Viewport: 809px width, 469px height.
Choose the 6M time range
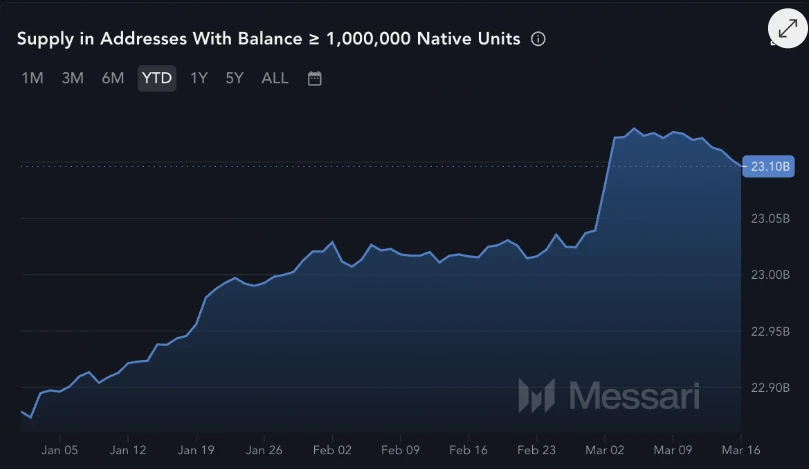coord(112,78)
